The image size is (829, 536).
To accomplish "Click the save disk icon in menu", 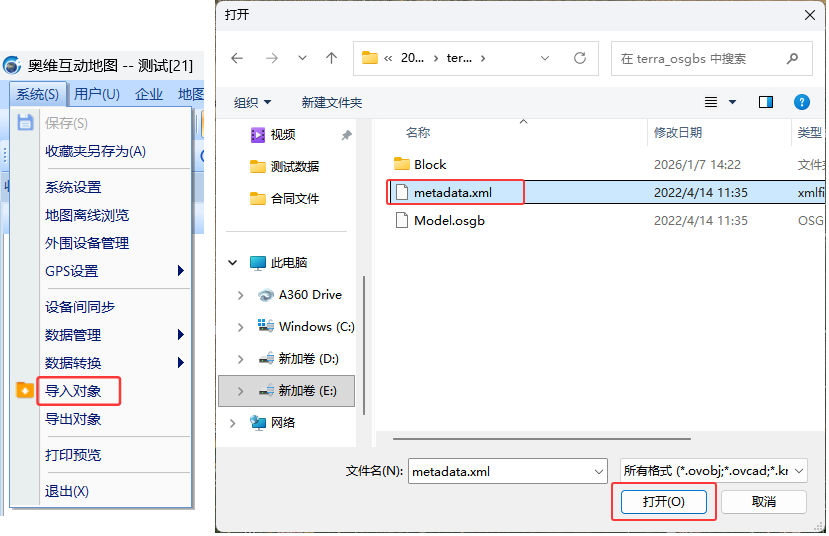I will pyautogui.click(x=25, y=123).
